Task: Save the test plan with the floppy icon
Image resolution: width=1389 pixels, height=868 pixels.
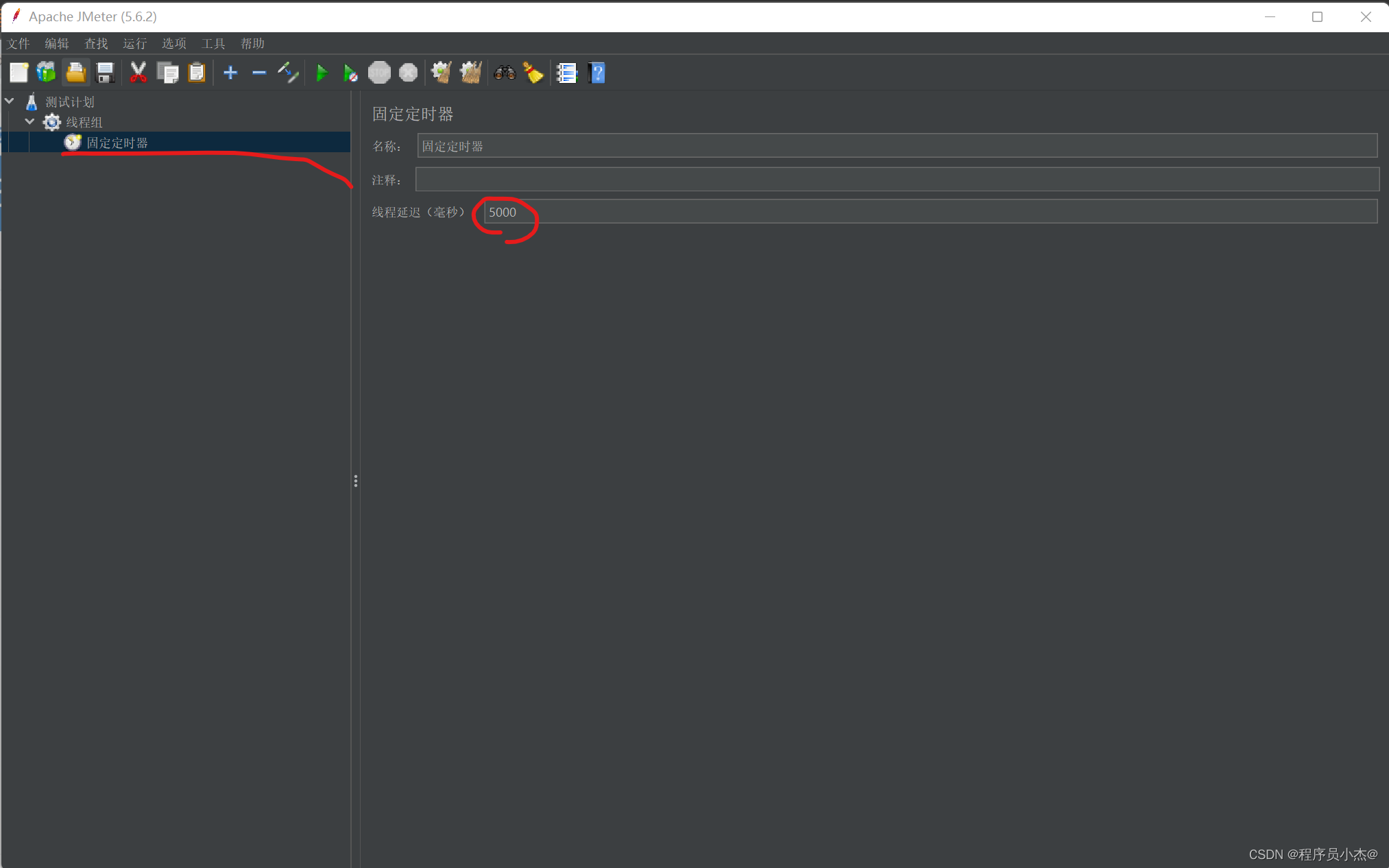Action: (x=105, y=73)
